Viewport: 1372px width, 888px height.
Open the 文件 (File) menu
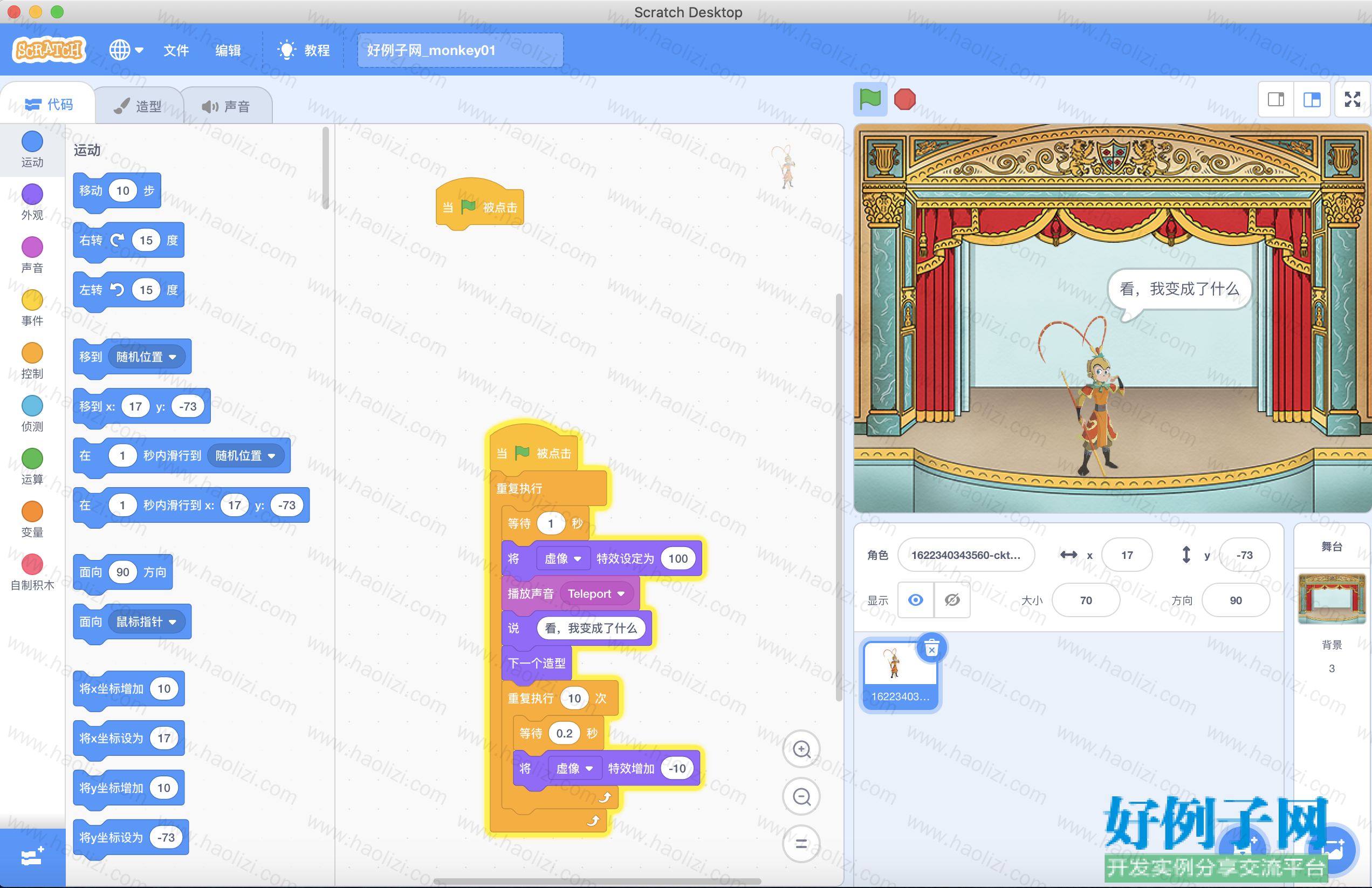tap(176, 50)
